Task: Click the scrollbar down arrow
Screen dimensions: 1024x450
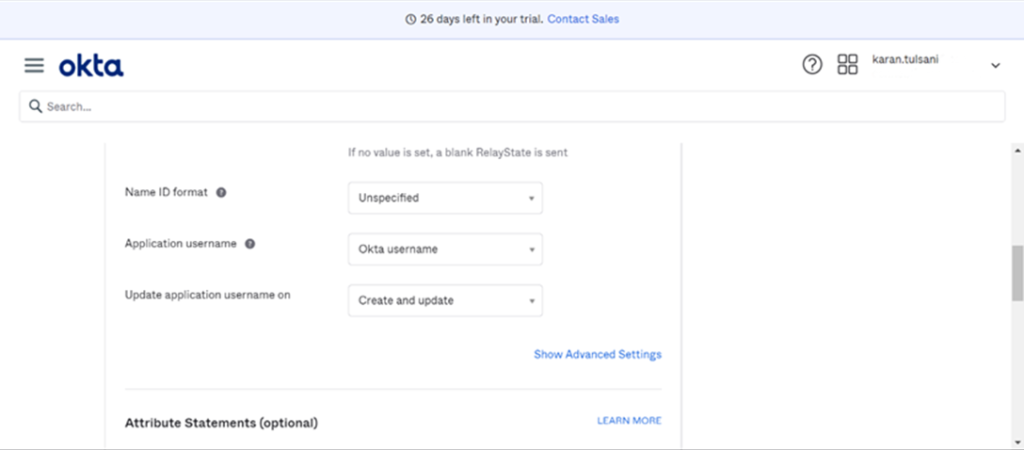Action: 1017,441
